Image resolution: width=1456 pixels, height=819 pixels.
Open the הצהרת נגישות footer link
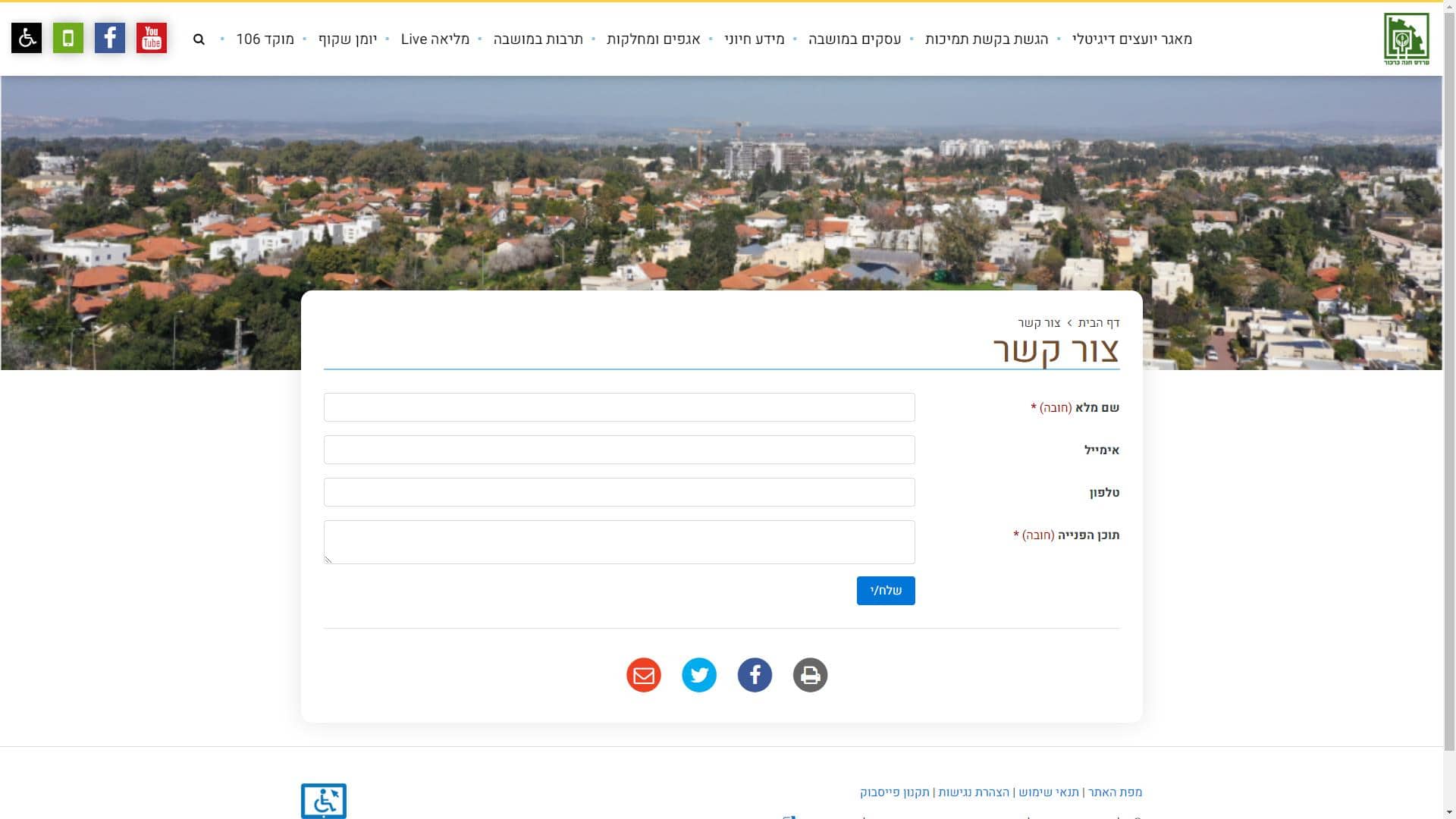coord(974,792)
